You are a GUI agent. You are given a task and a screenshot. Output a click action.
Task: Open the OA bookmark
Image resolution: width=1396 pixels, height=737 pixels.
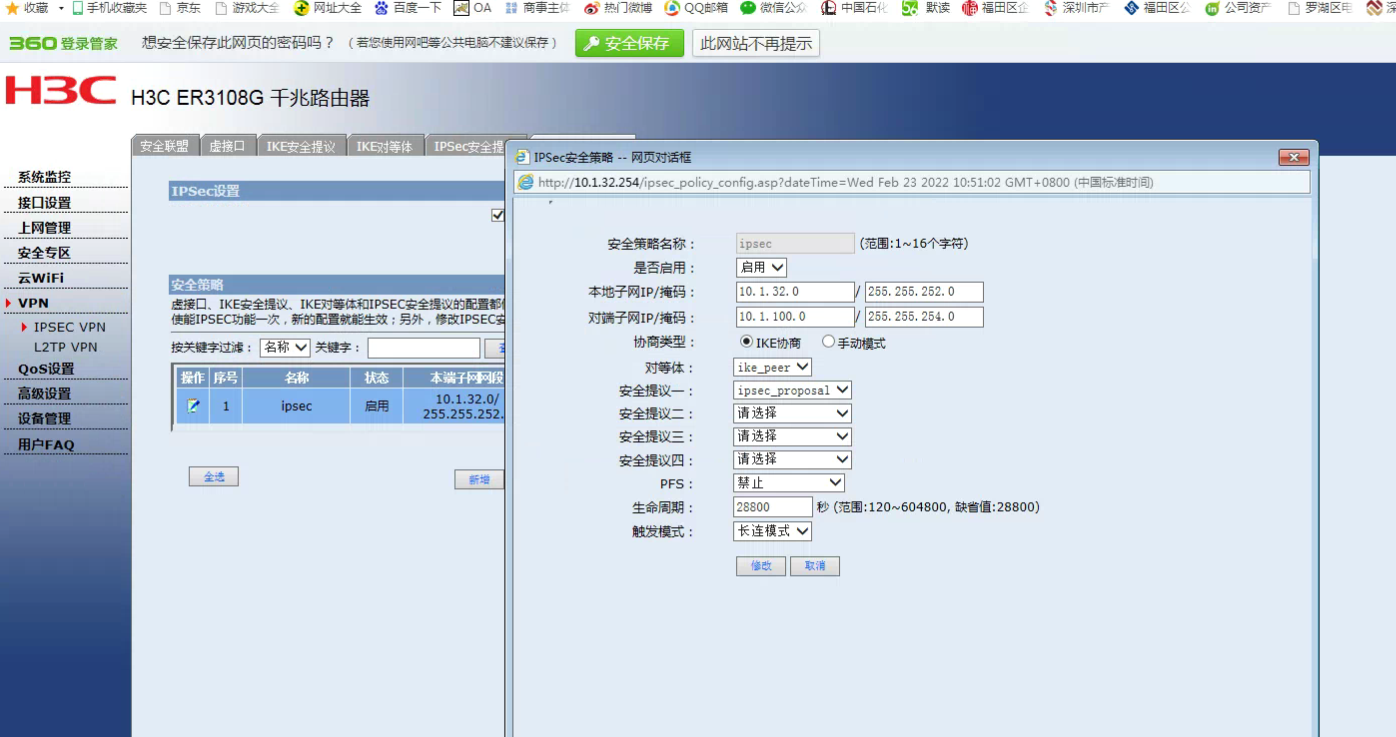pos(473,8)
